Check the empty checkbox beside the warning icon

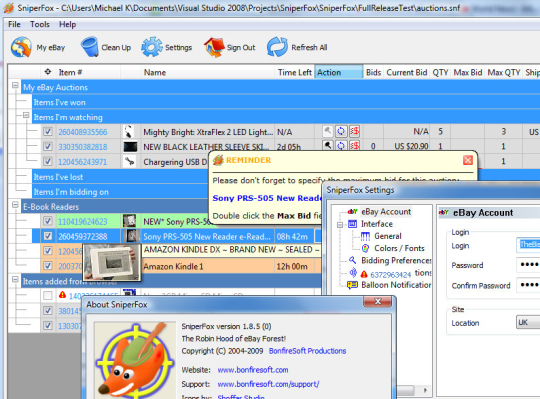(x=48, y=295)
